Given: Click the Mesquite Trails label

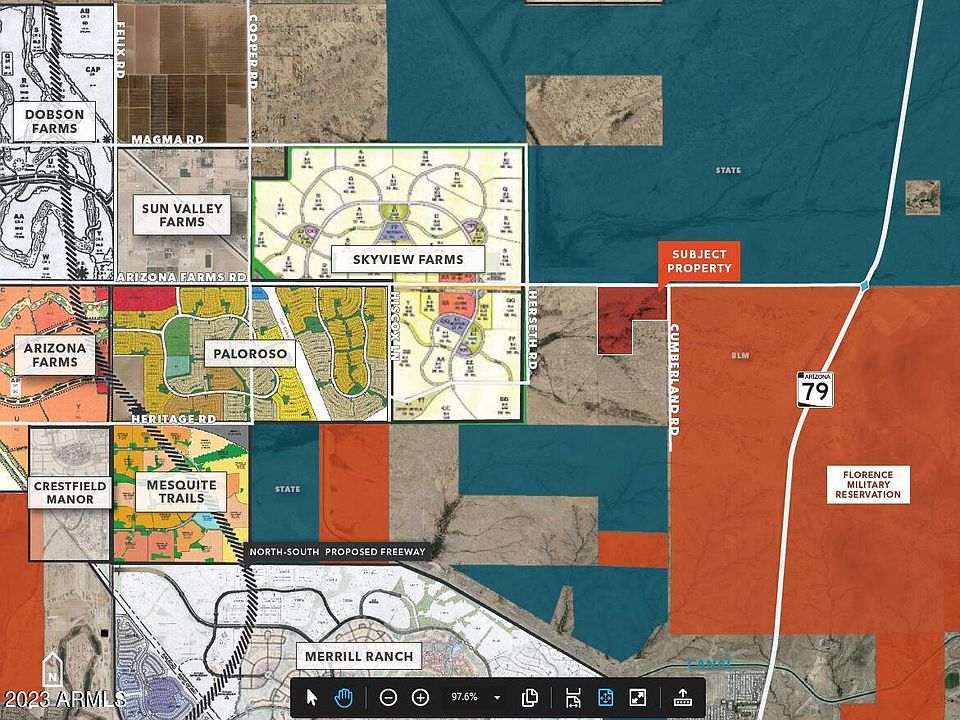Looking at the screenshot, I should coord(181,492).
